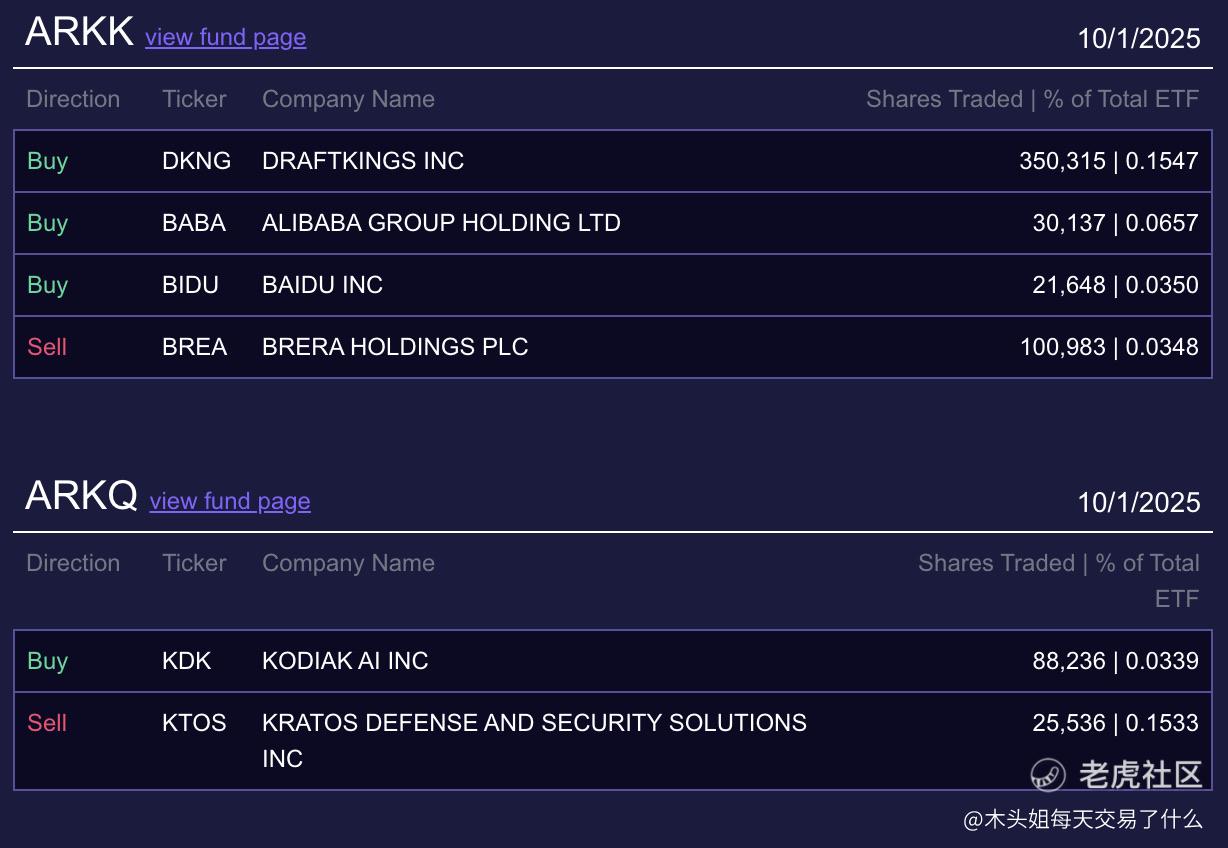Click the BIDU ticker cell
1228x848 pixels.
click(x=190, y=285)
